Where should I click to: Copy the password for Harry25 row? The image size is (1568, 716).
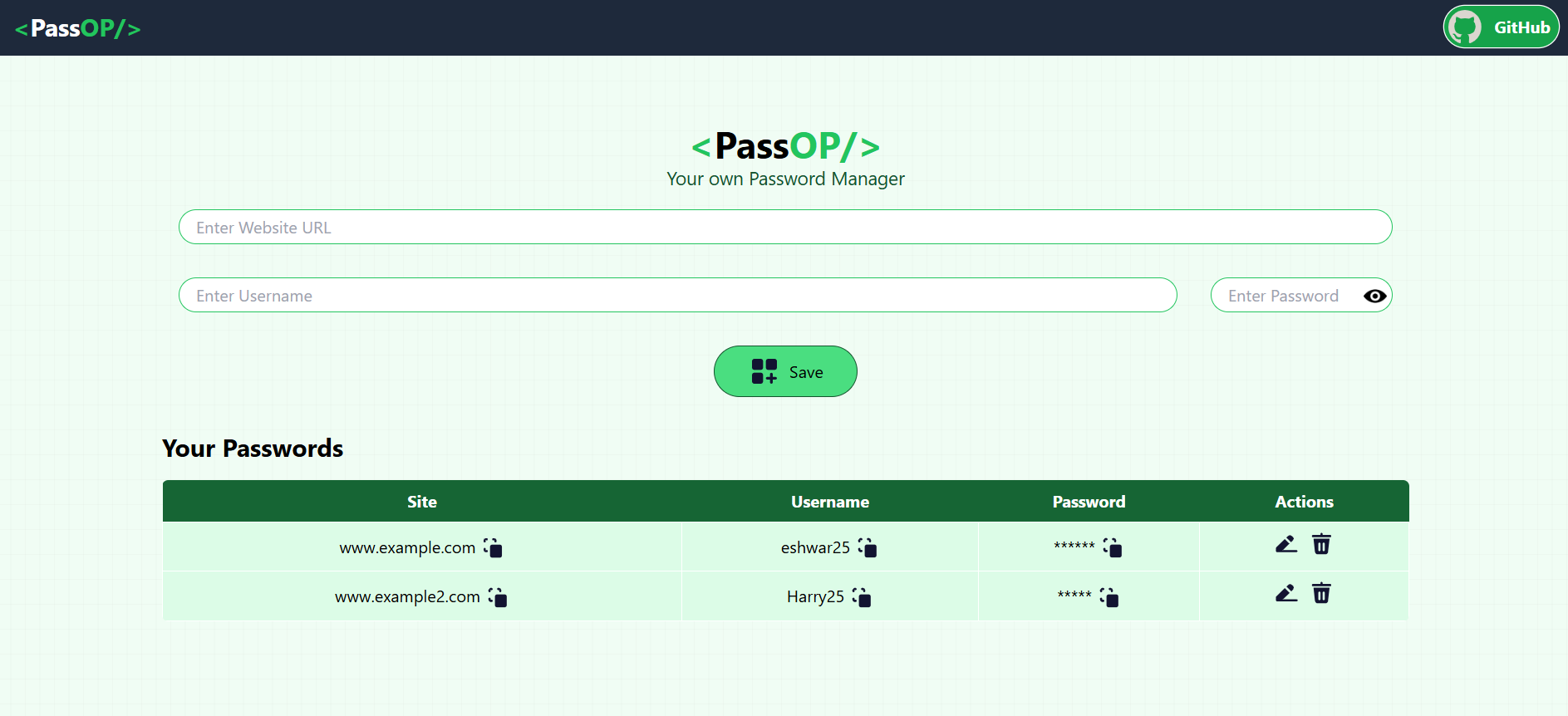pos(1109,596)
